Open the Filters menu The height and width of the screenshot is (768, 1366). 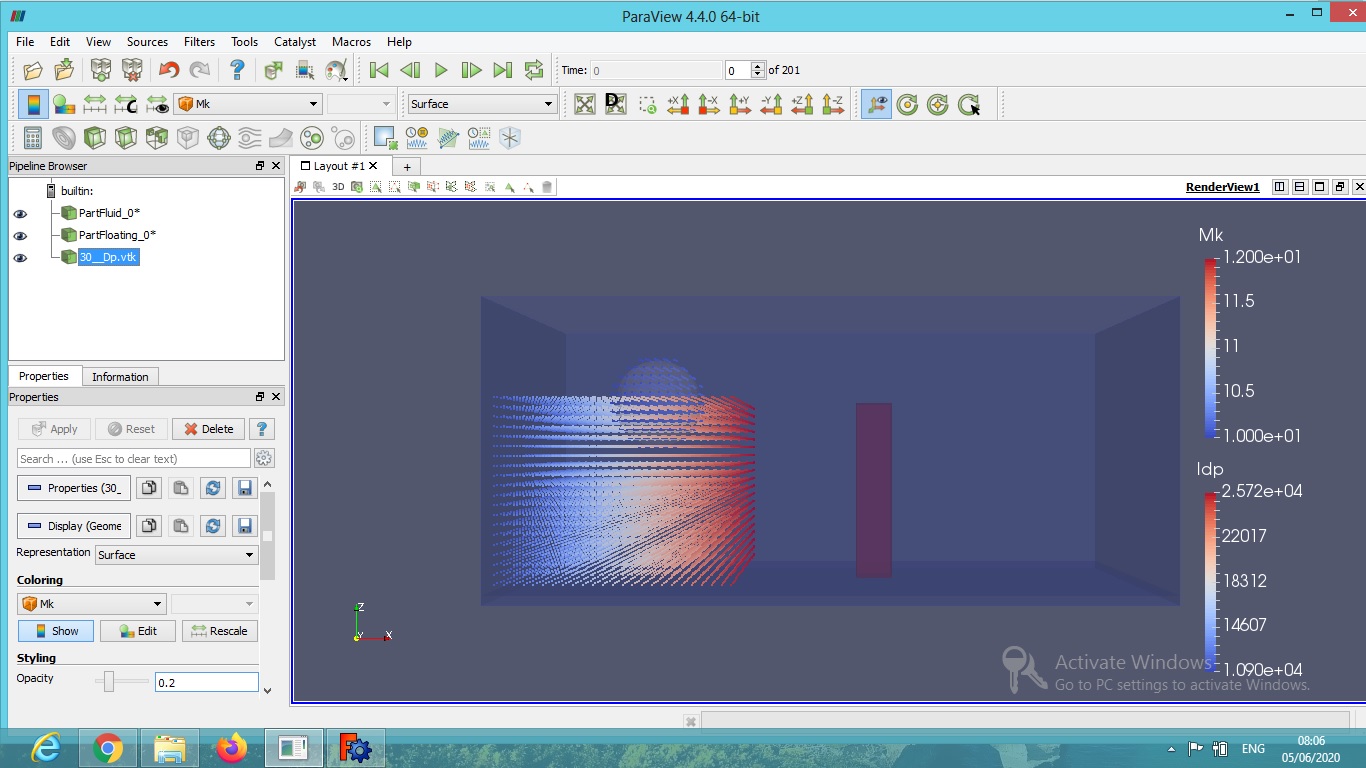tap(199, 42)
